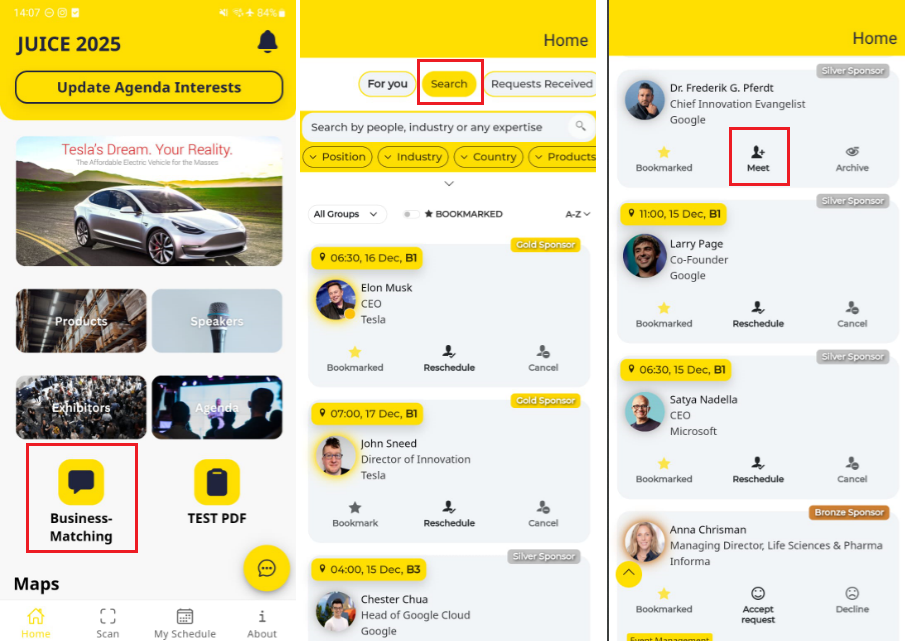Tap the floating chat bubble button
Viewport: 905px width, 641px height.
[x=266, y=568]
